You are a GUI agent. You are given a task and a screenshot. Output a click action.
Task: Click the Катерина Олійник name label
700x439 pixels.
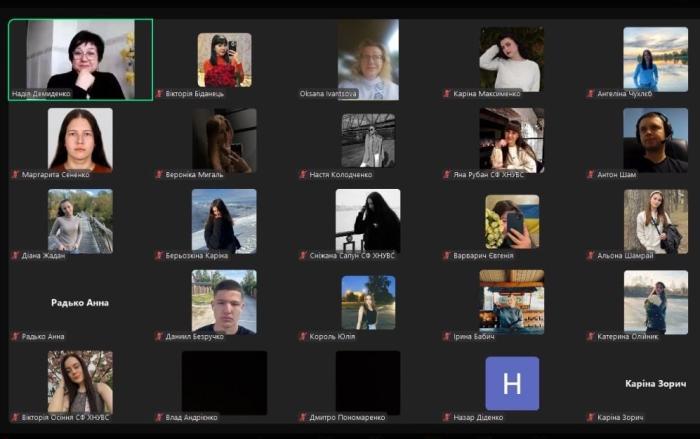point(628,336)
